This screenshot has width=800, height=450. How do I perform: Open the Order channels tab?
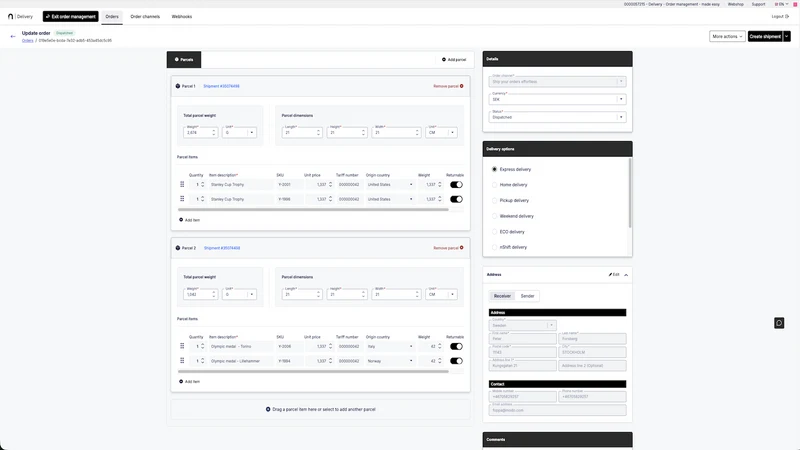click(145, 16)
